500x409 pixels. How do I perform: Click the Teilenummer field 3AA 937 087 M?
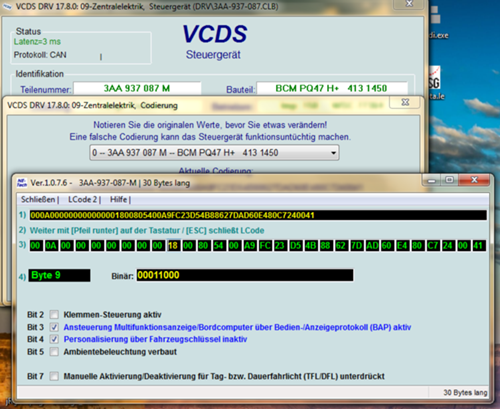137,89
